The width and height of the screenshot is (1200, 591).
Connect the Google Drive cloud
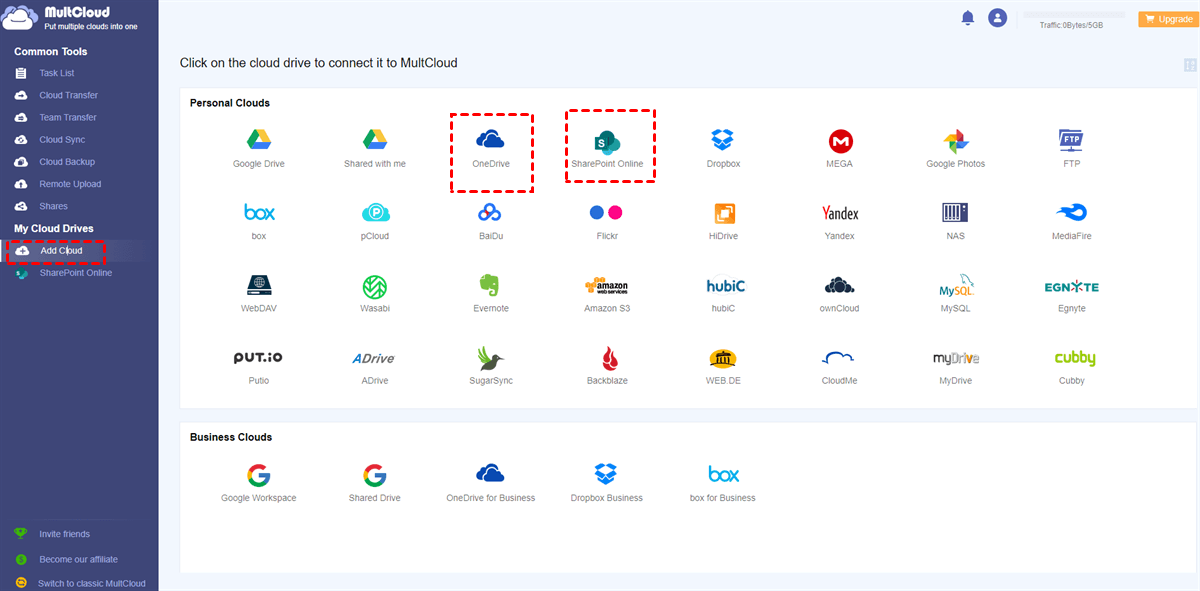pos(259,148)
